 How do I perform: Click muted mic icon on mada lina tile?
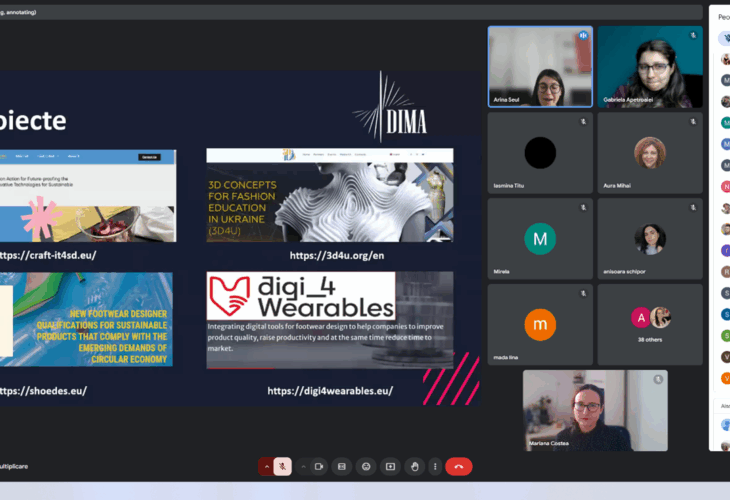tap(583, 293)
